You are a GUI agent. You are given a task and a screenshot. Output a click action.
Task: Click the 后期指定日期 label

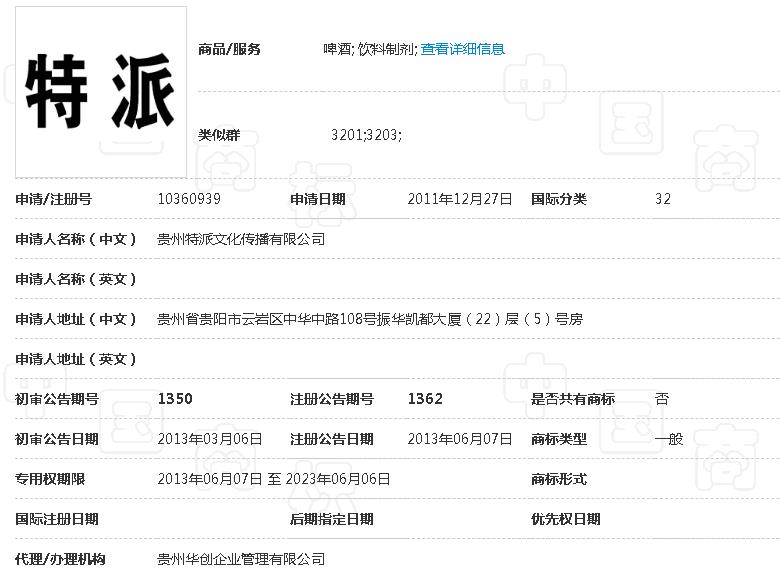click(x=332, y=519)
